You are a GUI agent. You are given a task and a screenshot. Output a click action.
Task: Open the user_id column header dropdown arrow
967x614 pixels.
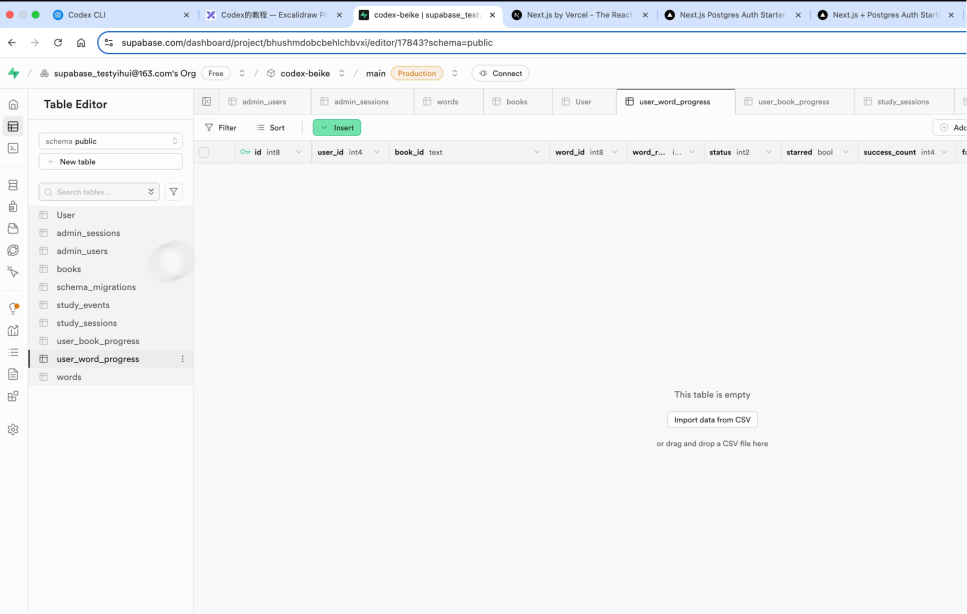tap(377, 153)
